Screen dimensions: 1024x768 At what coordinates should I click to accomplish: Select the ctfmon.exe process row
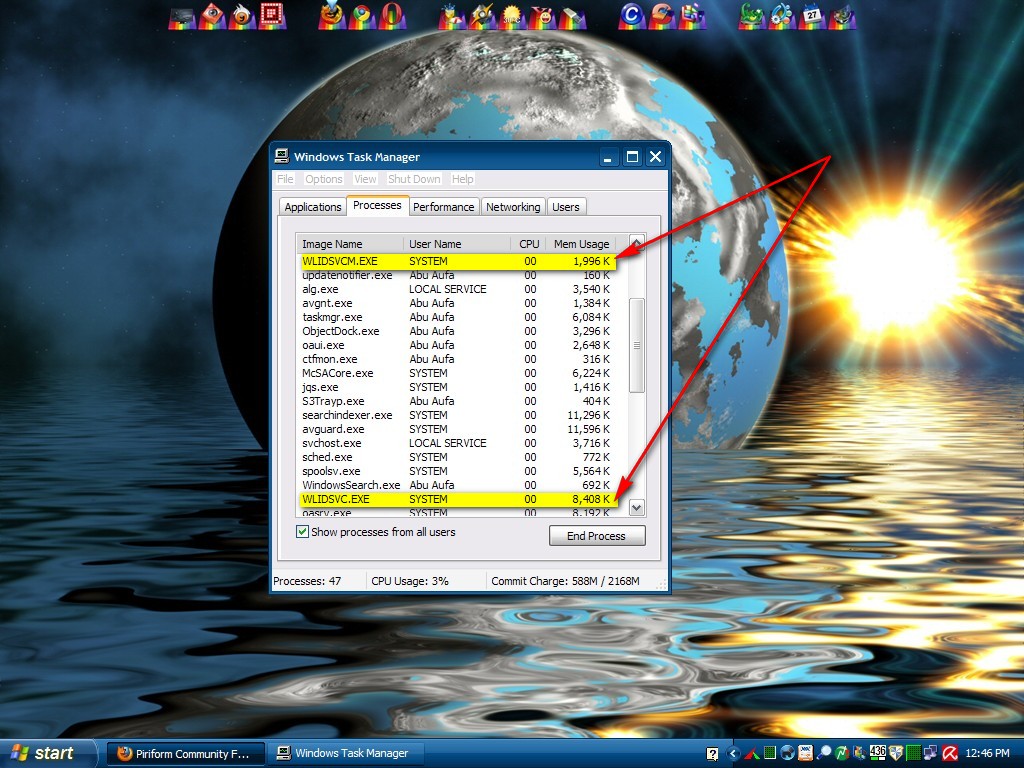(457, 359)
